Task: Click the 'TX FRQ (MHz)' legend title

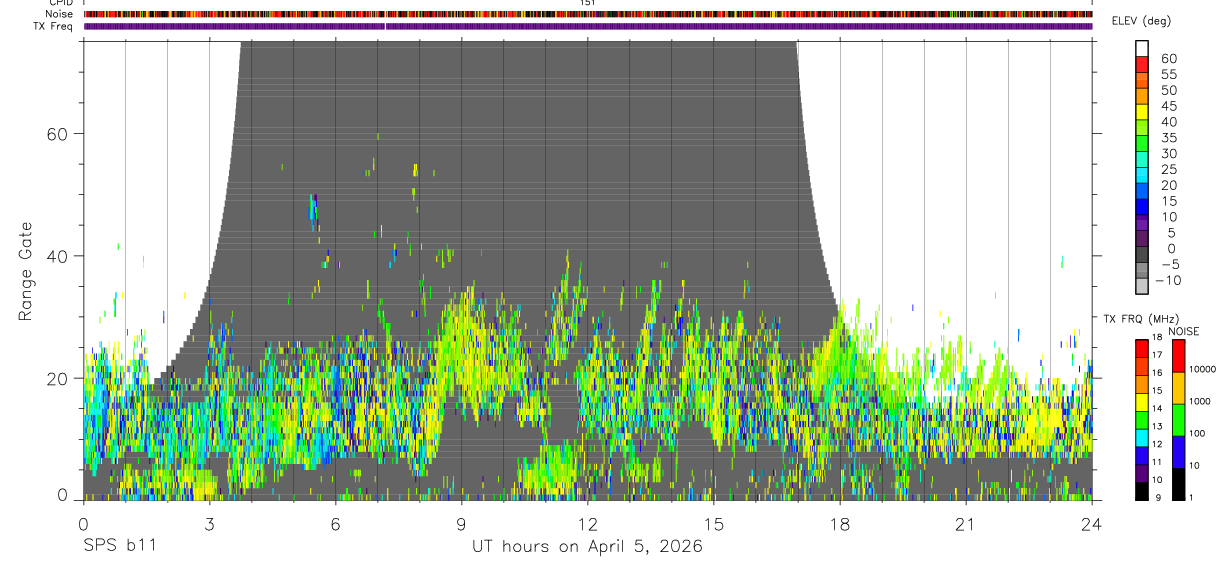Action: [1139, 319]
